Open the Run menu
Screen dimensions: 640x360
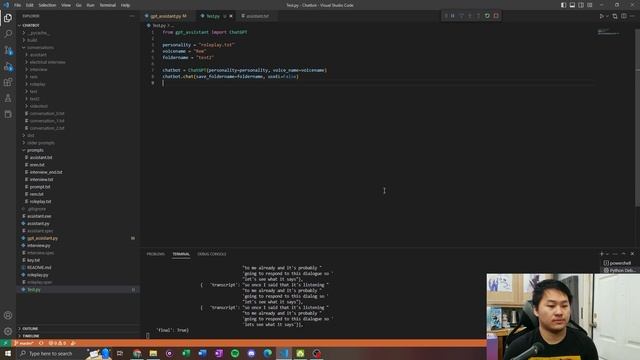click(90, 5)
